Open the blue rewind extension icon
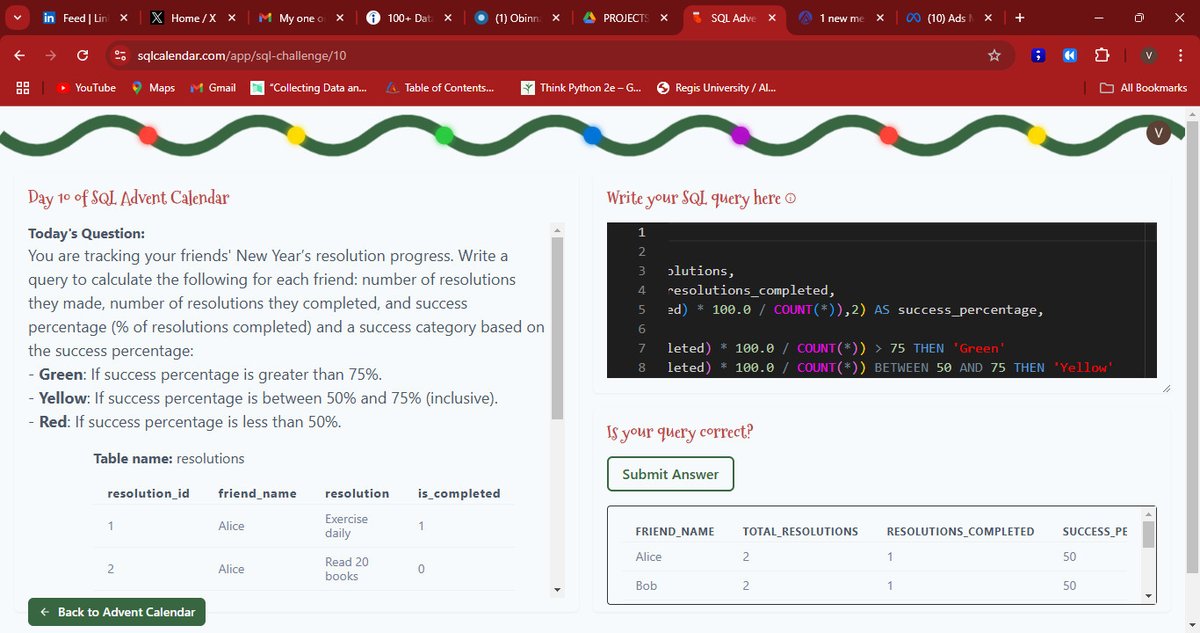This screenshot has height=633, width=1200. coord(1070,55)
